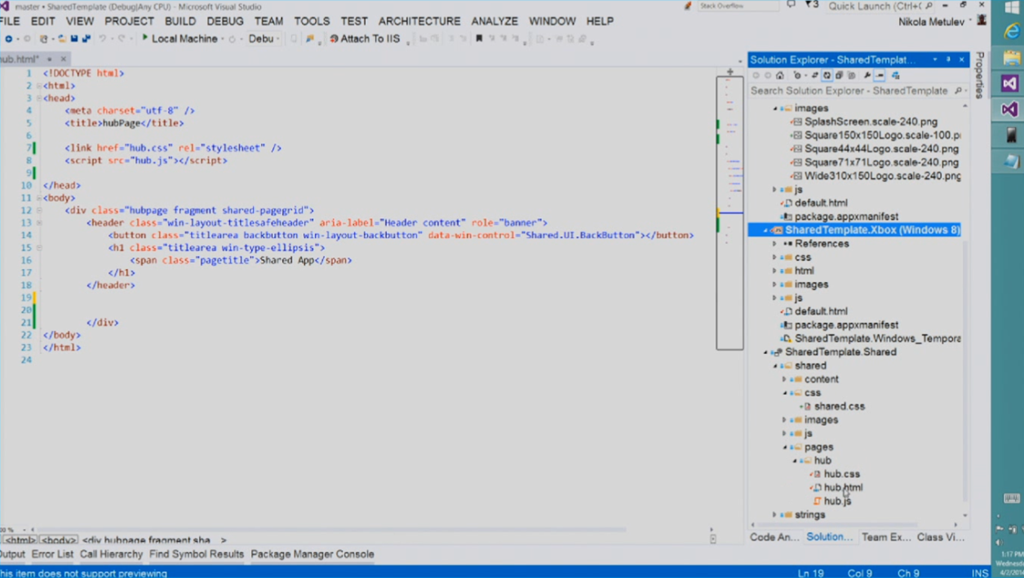Expand the content folder node

tap(784, 379)
